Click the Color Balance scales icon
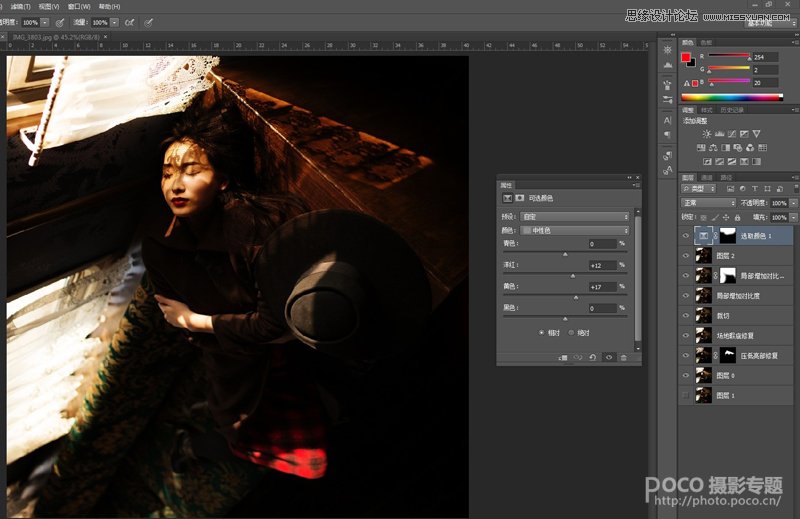This screenshot has height=519, width=800. (715, 147)
